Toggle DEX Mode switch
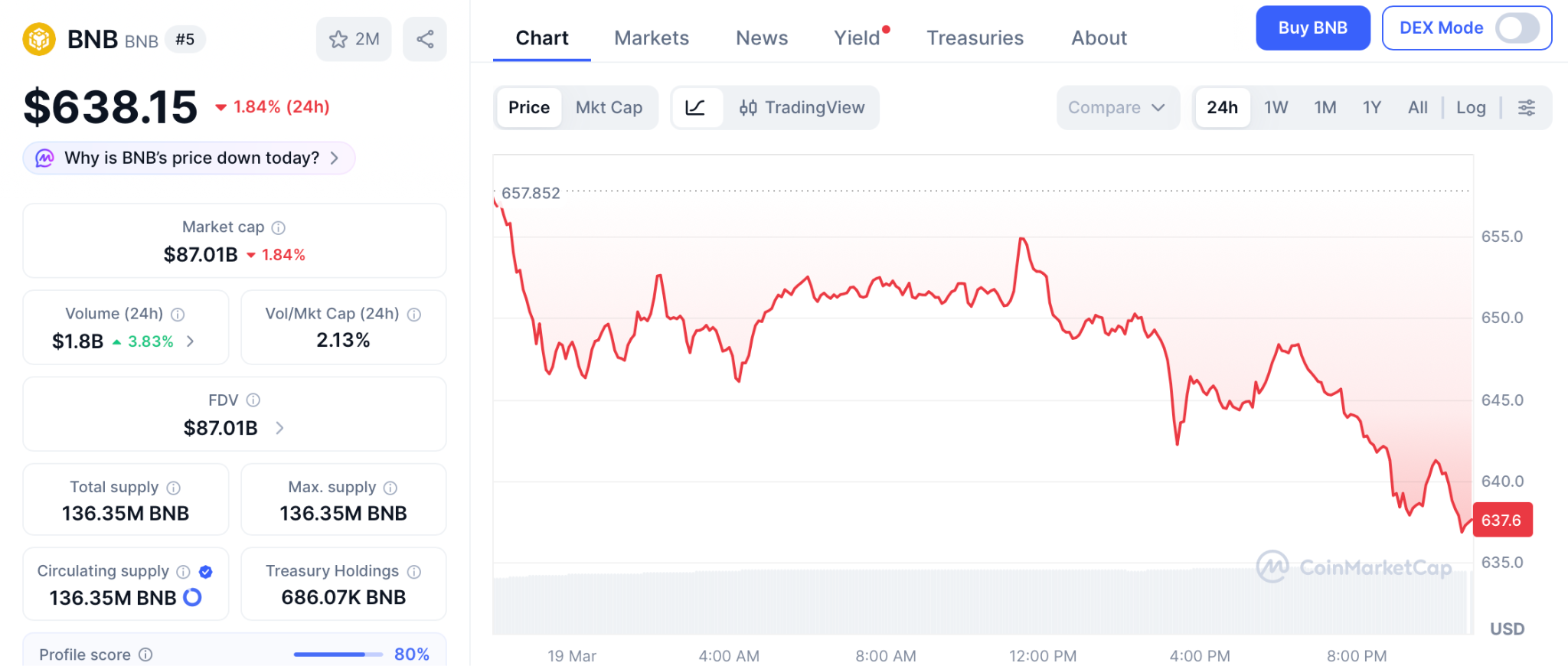The height and width of the screenshot is (666, 1568). pyautogui.click(x=1517, y=28)
